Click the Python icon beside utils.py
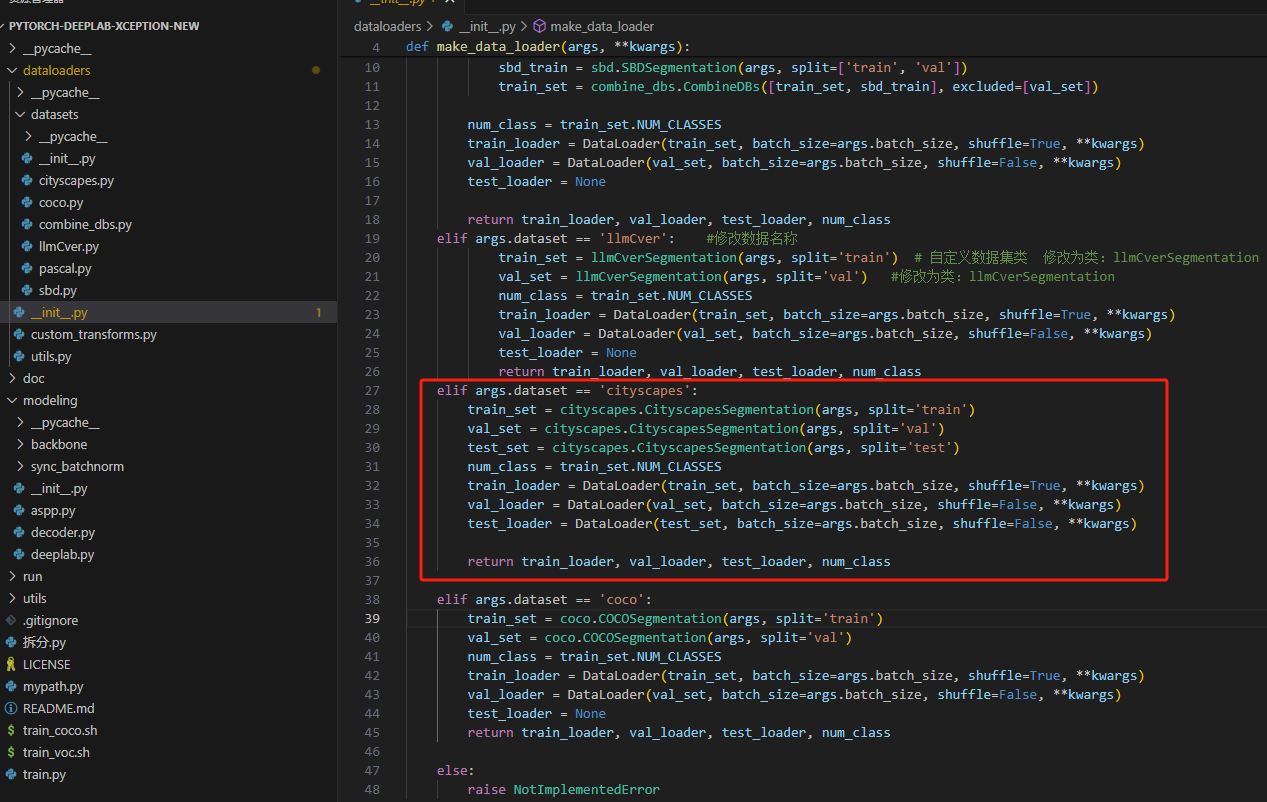Viewport: 1267px width, 802px height. (x=20, y=357)
